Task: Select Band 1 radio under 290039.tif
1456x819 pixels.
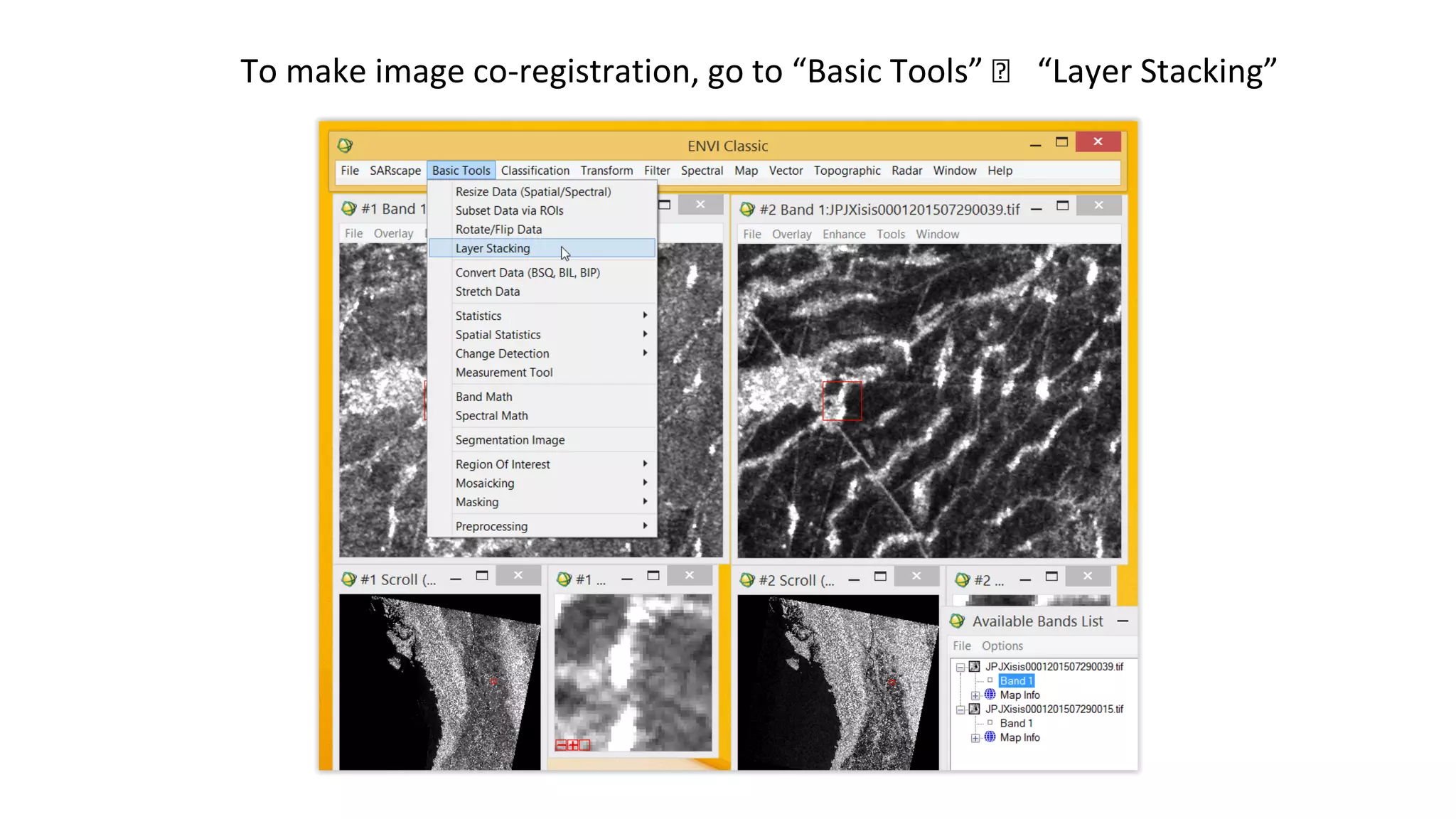Action: click(x=990, y=680)
